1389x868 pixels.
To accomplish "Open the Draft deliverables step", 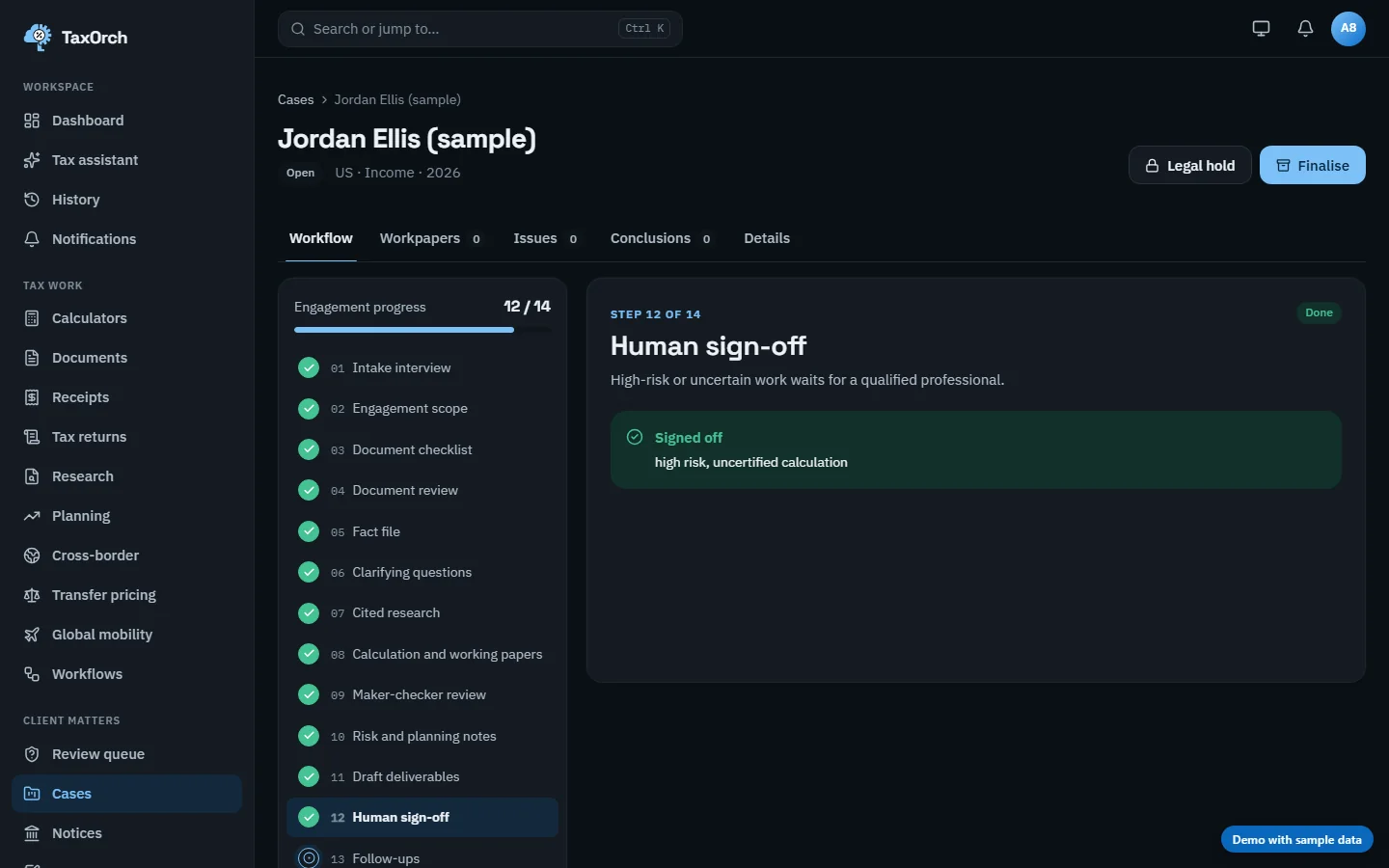I will click(422, 776).
